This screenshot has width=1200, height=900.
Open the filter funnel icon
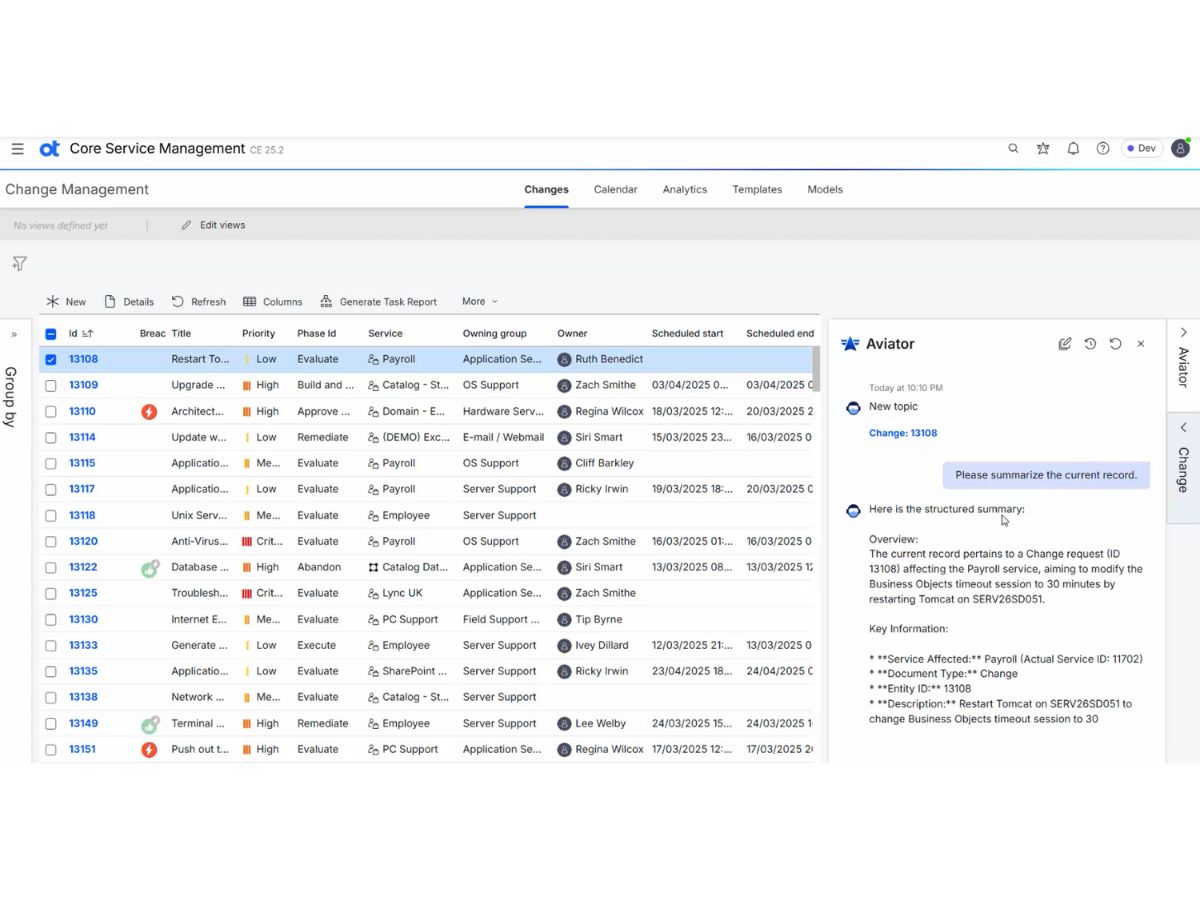point(19,264)
